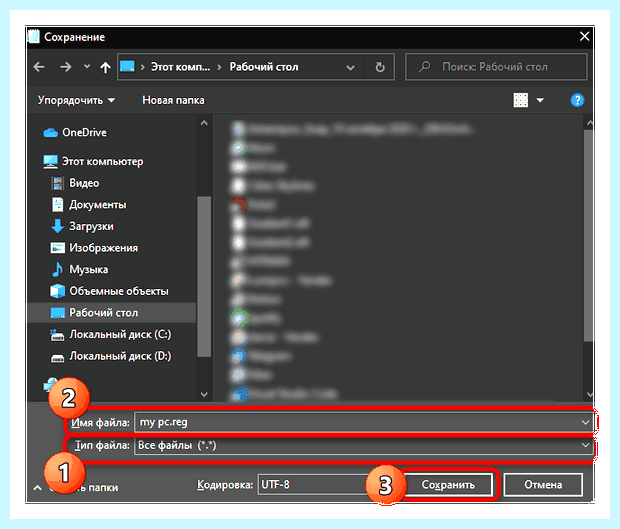This screenshot has height=529, width=620.
Task: Expand the address bar history dropdown
Action: pyautogui.click(x=350, y=68)
